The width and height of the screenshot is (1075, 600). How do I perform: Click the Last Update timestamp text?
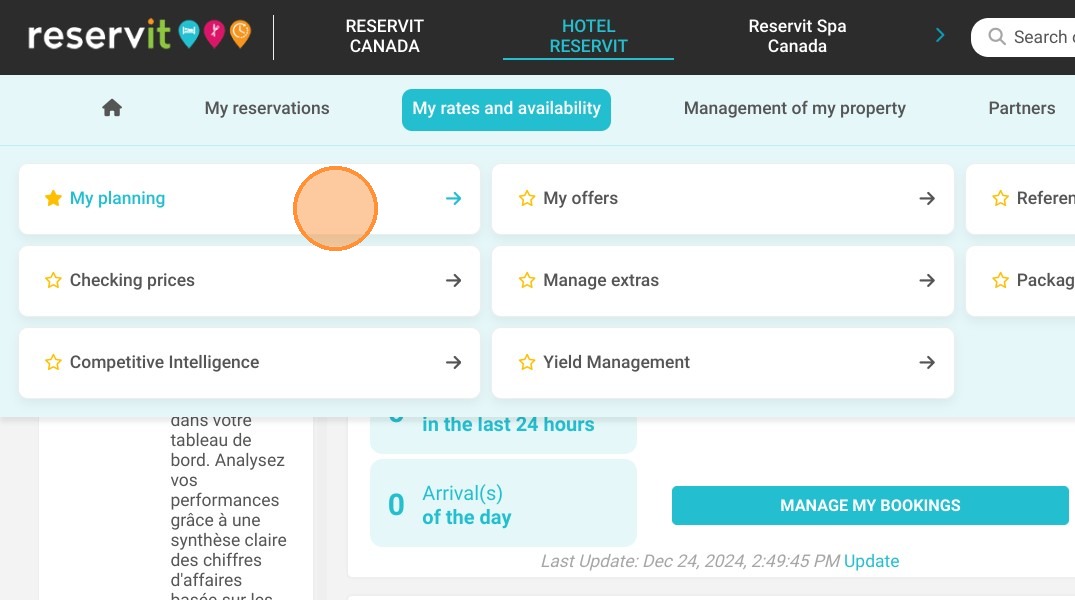[x=690, y=561]
